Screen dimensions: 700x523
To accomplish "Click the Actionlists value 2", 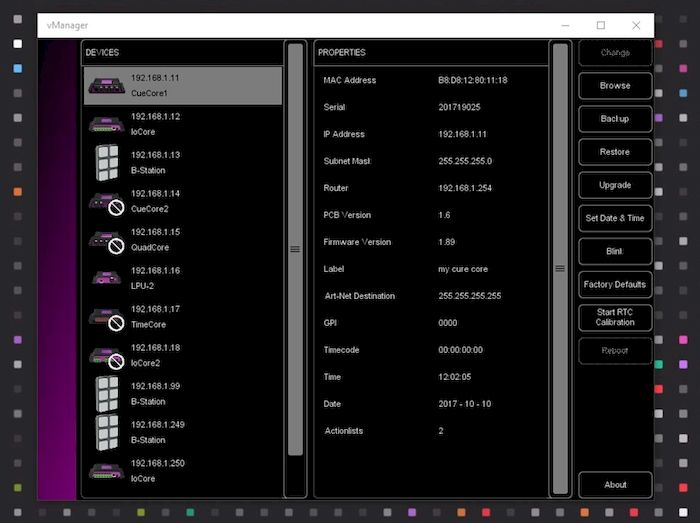I will [441, 431].
